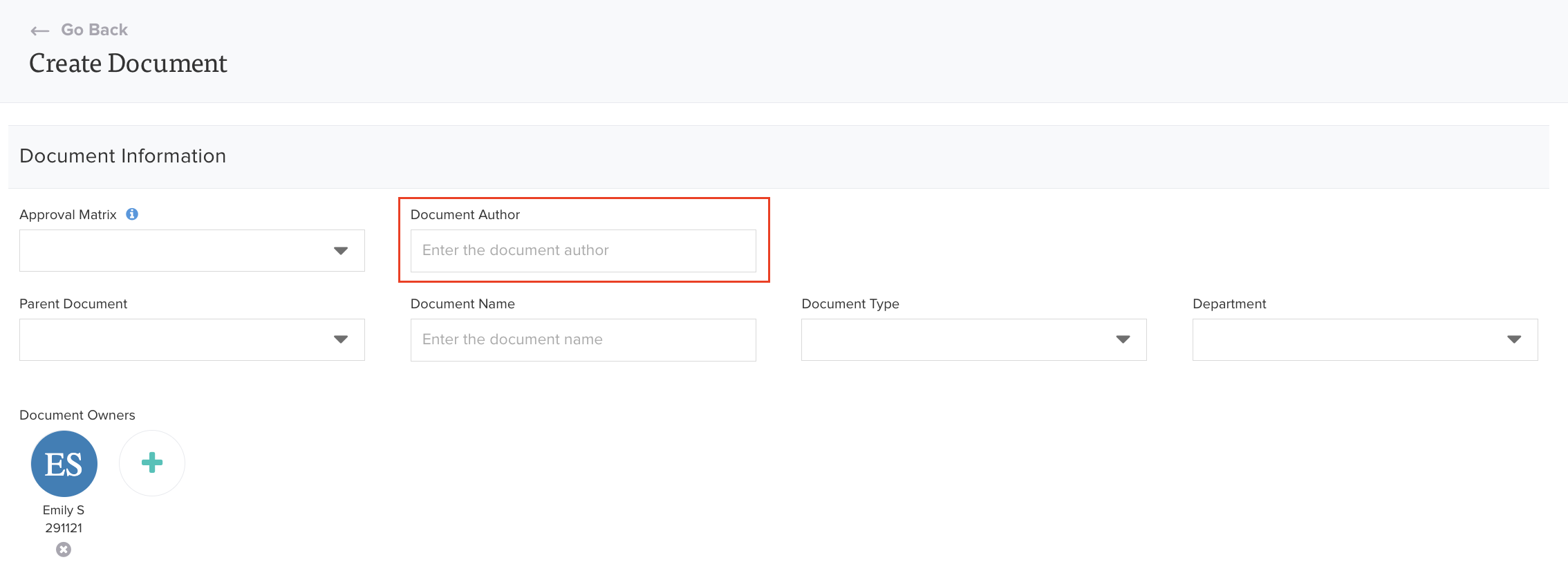Click the Department label
Image resolution: width=1568 pixels, height=571 pixels.
pyautogui.click(x=1229, y=303)
